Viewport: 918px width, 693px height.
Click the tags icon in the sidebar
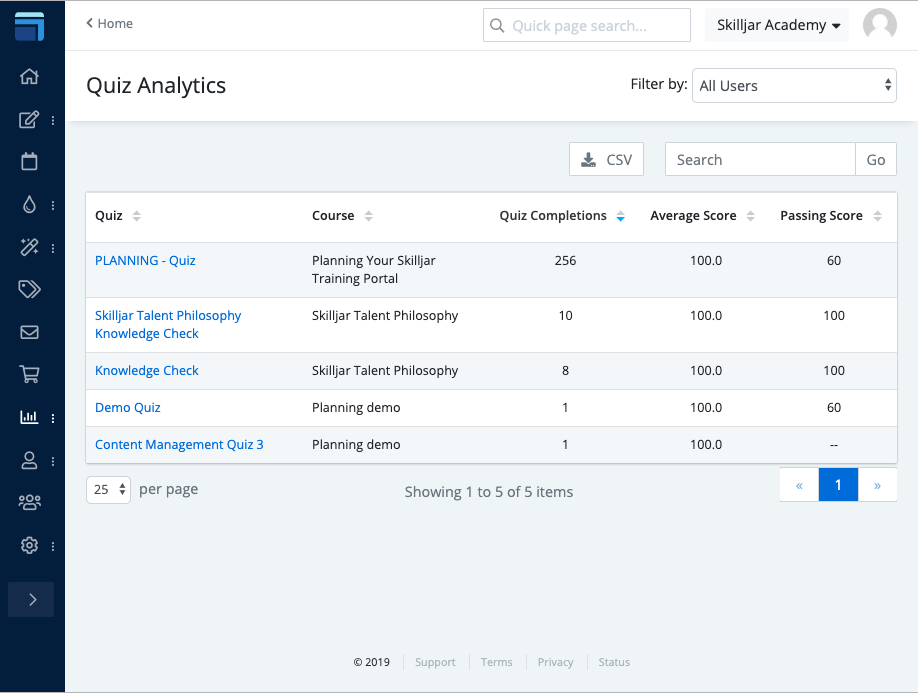pyautogui.click(x=29, y=289)
